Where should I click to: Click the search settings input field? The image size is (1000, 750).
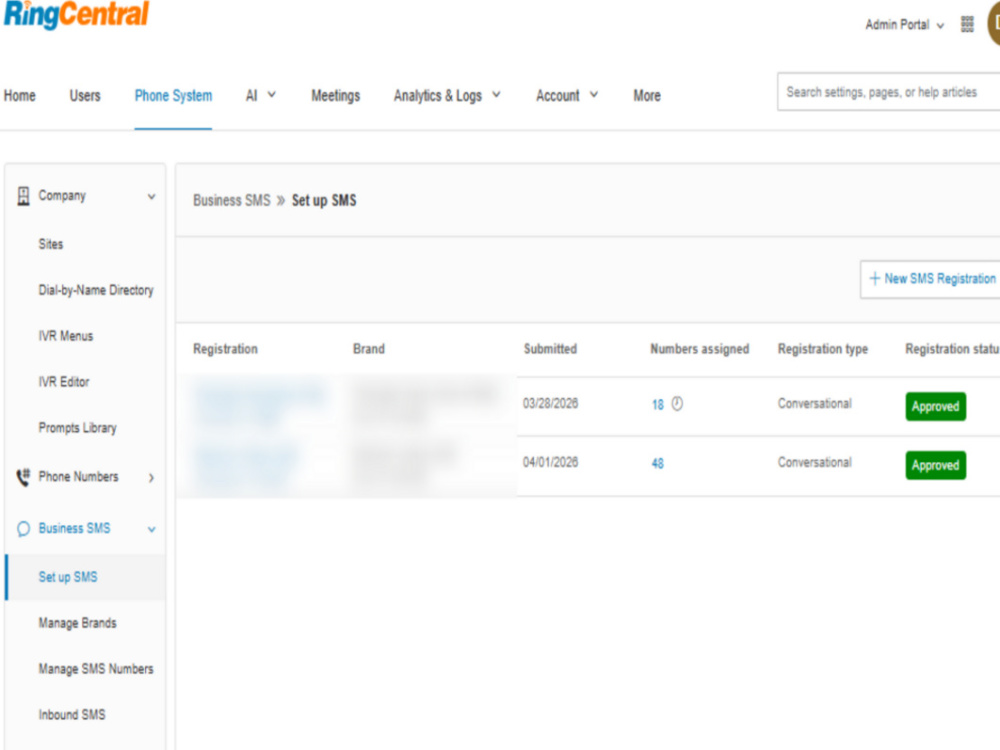[888, 92]
